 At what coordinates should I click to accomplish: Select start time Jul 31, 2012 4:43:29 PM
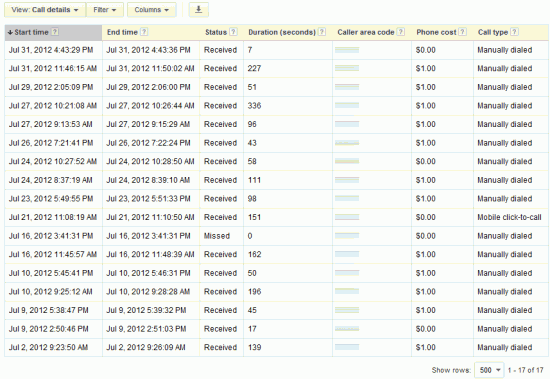[51, 50]
